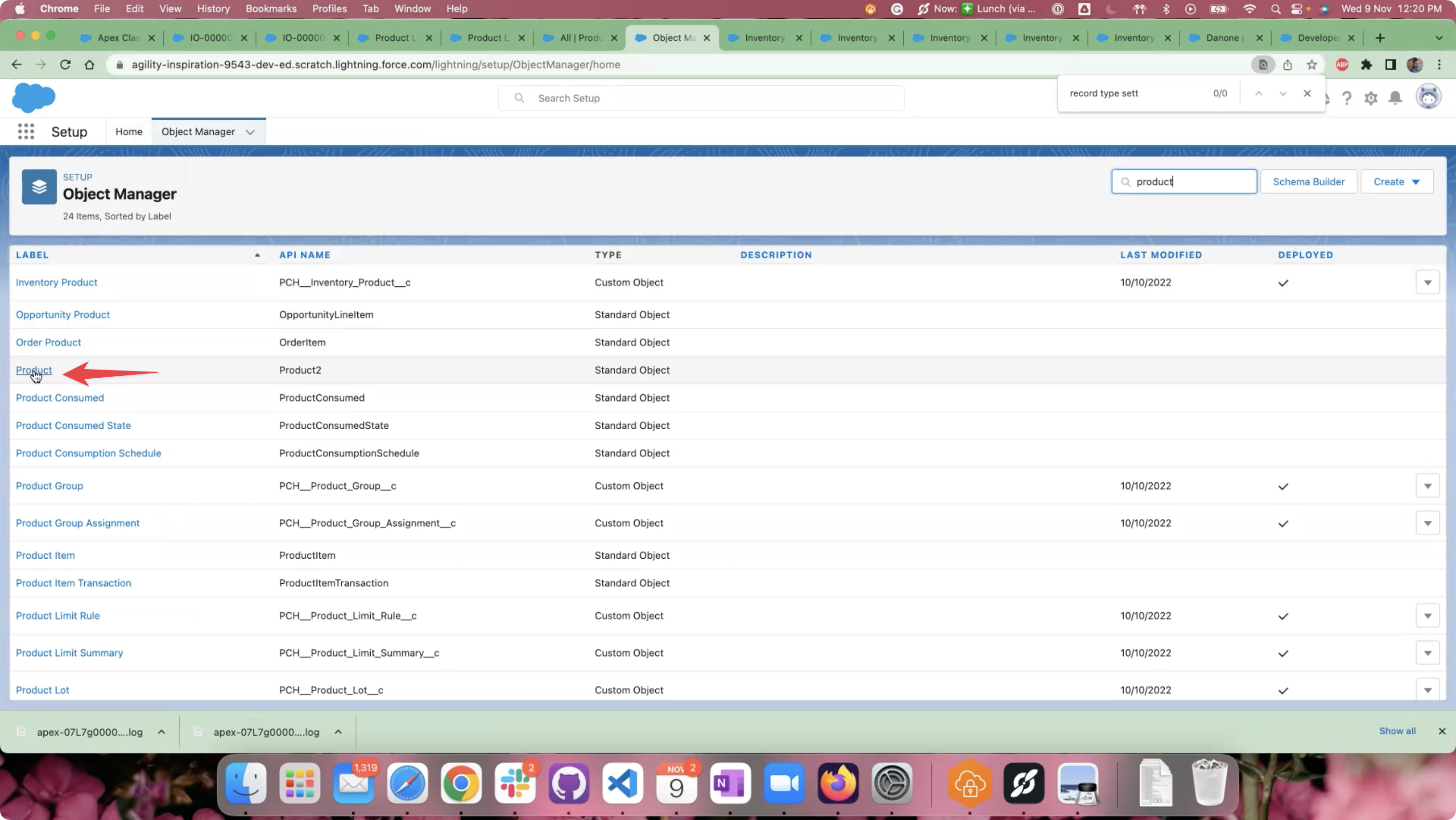1456x820 pixels.
Task: Open the App Launcher grid icon
Action: pos(26,131)
